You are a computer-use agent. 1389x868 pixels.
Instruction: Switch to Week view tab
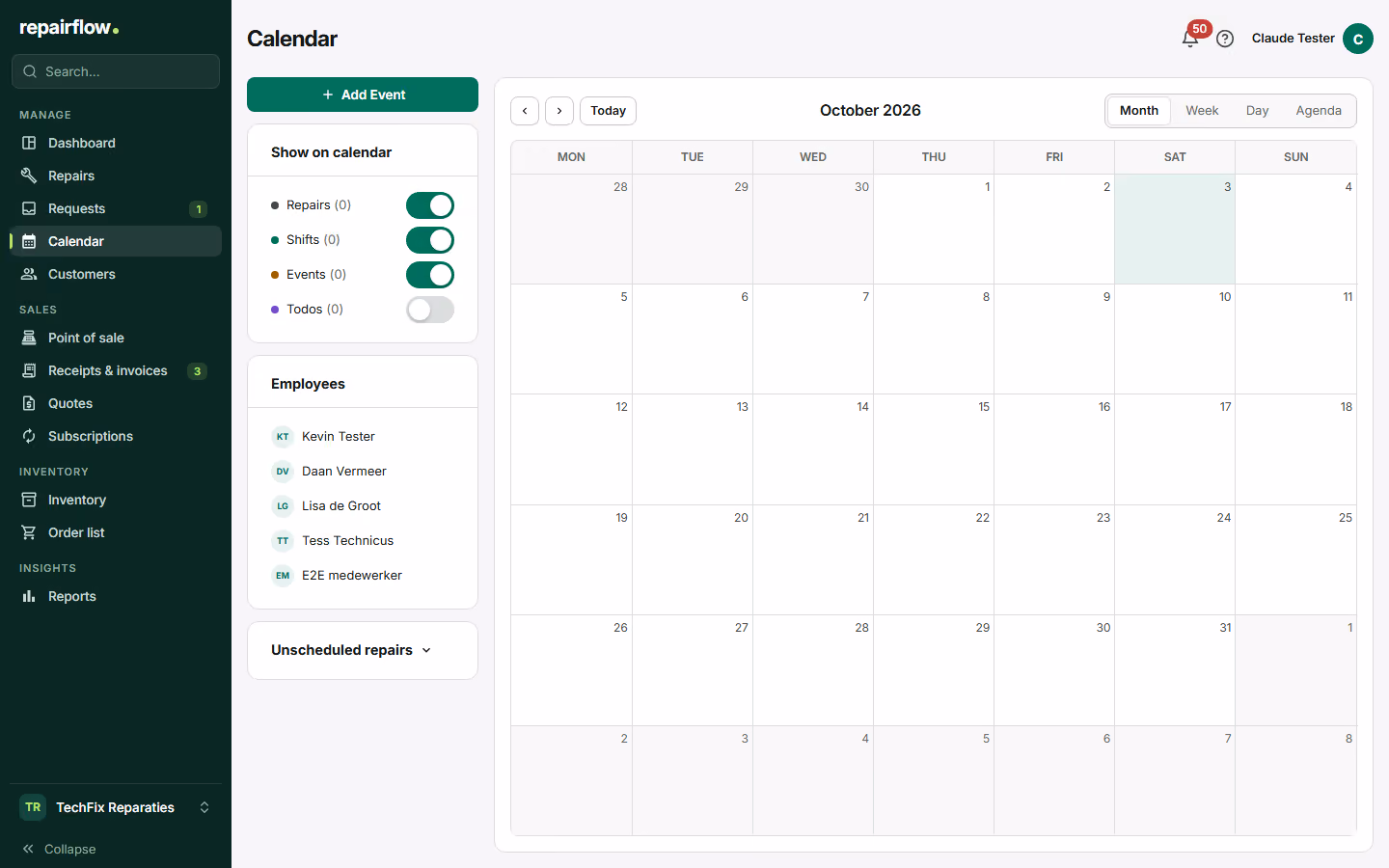pos(1202,111)
